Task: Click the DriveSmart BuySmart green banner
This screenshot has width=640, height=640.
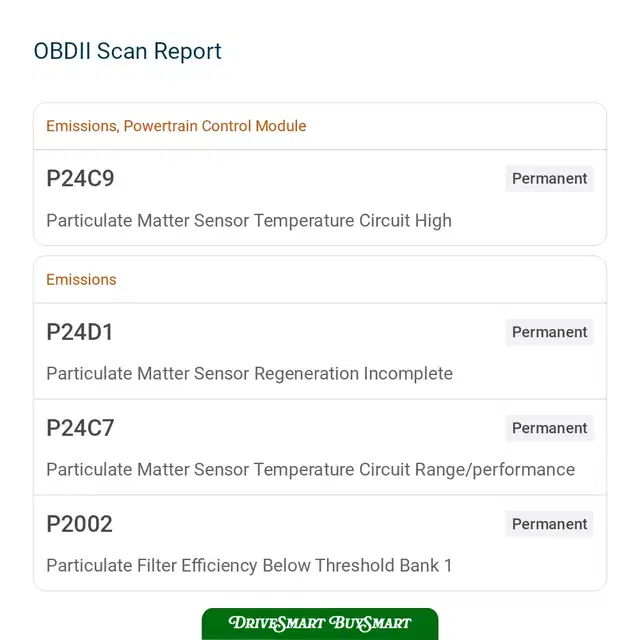Action: pyautogui.click(x=320, y=624)
